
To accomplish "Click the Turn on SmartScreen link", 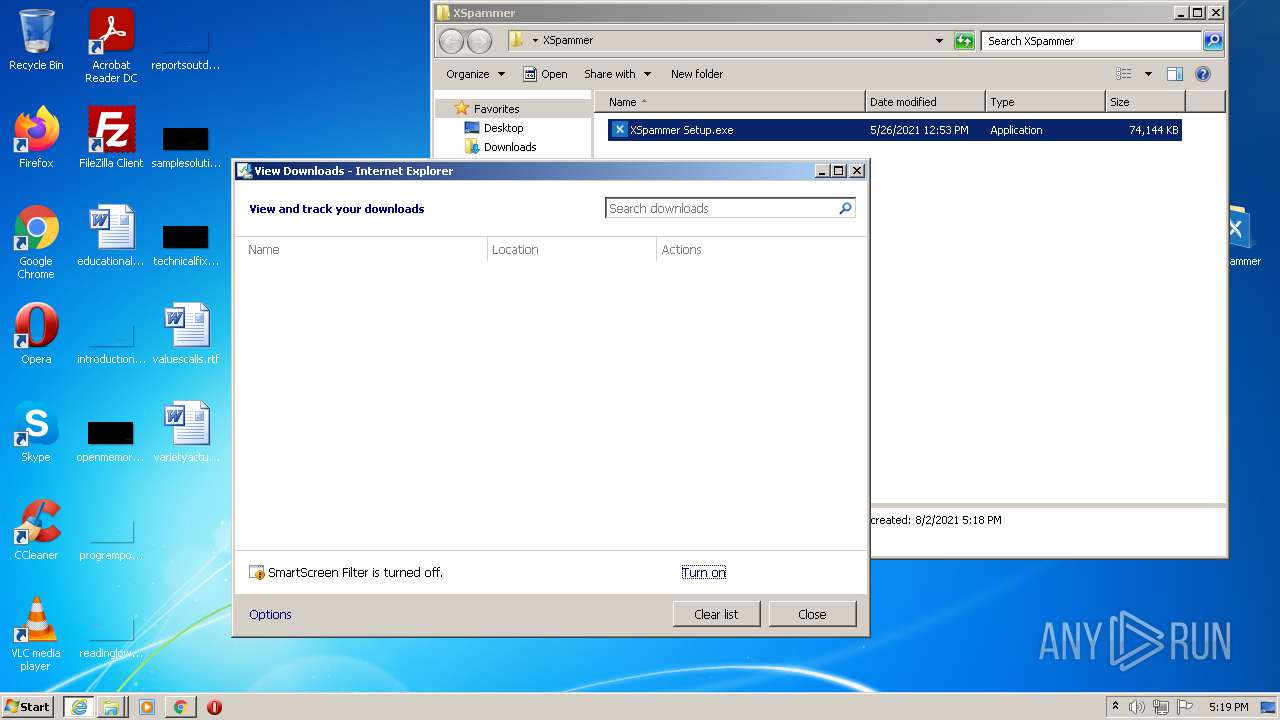I will pyautogui.click(x=704, y=572).
